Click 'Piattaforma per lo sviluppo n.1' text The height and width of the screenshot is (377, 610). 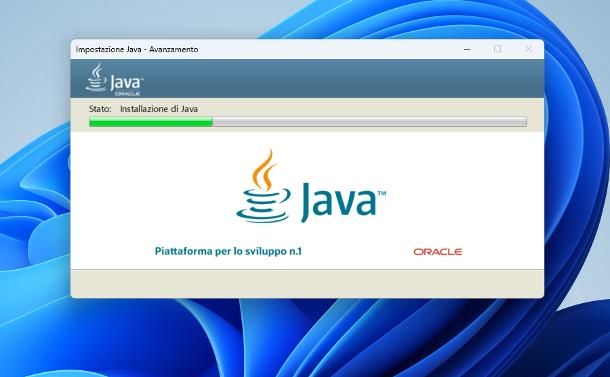(228, 251)
